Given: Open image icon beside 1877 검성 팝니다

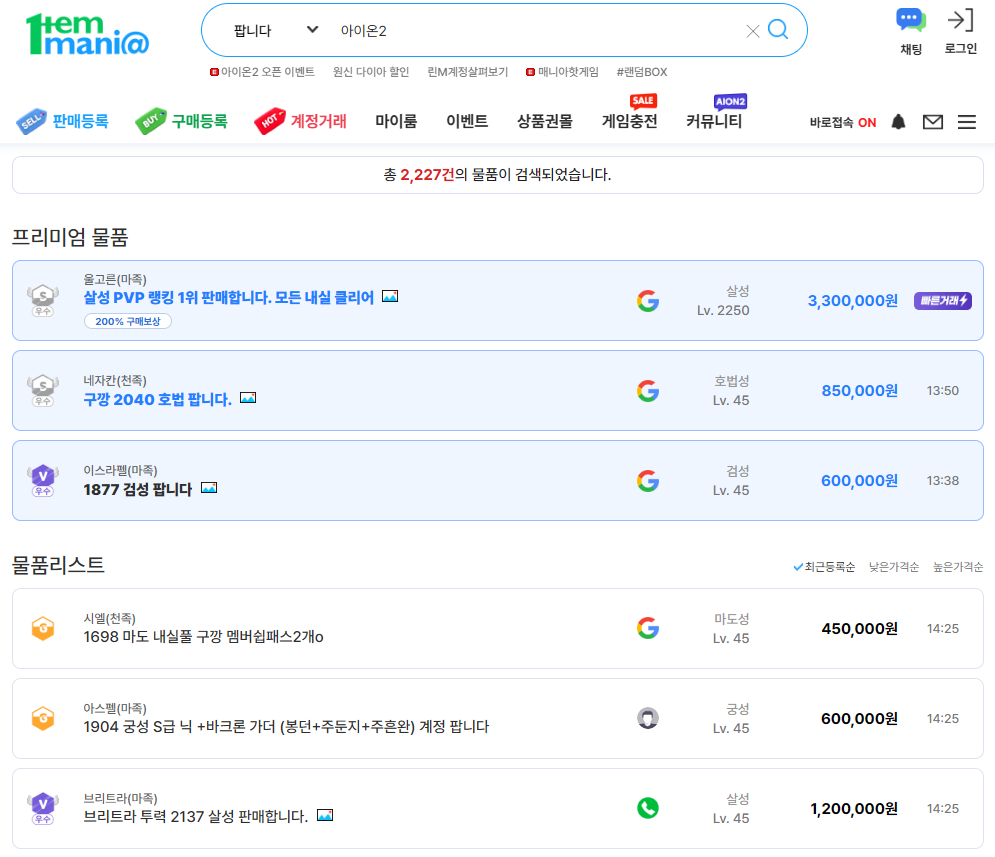Looking at the screenshot, I should [x=209, y=488].
